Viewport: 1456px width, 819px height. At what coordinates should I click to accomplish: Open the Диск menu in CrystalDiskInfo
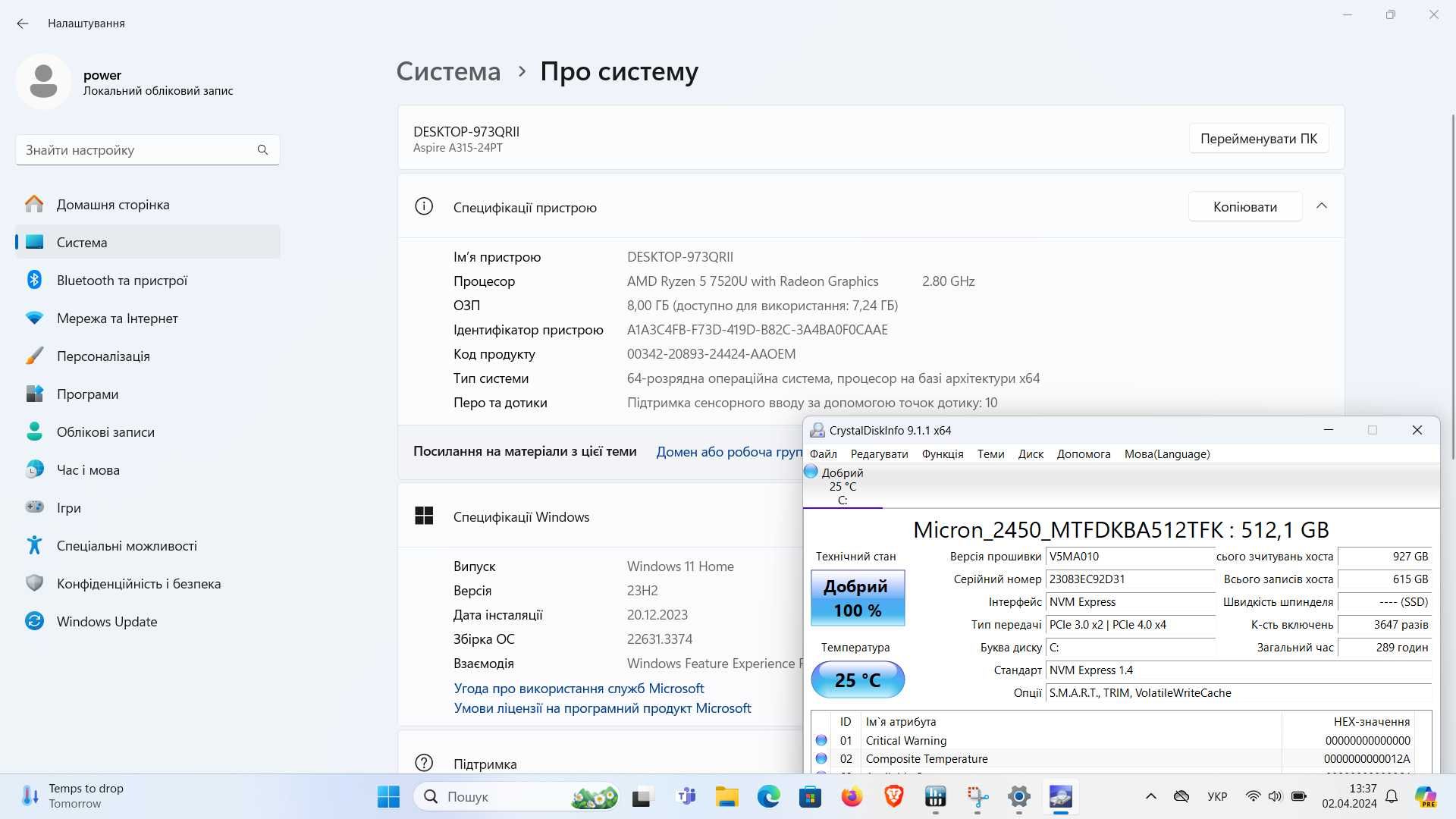(x=1031, y=453)
